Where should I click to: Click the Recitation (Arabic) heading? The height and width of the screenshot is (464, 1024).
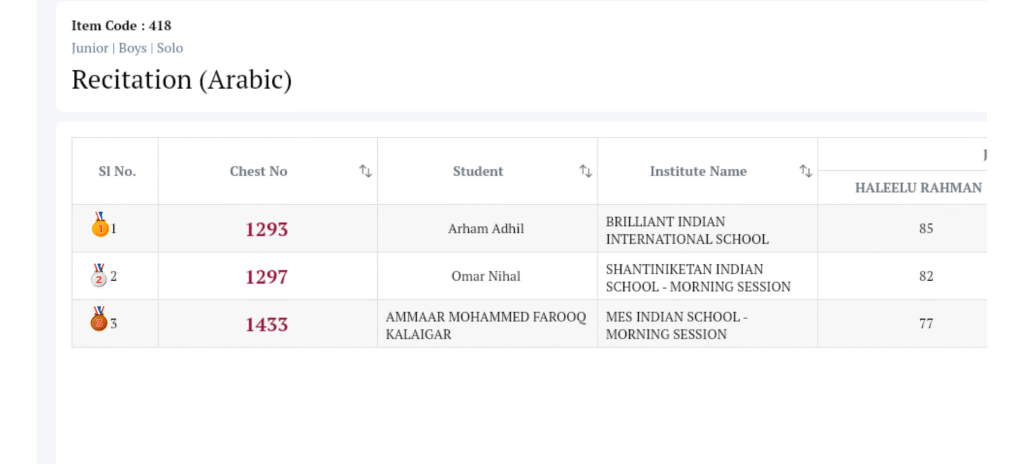tap(182, 80)
